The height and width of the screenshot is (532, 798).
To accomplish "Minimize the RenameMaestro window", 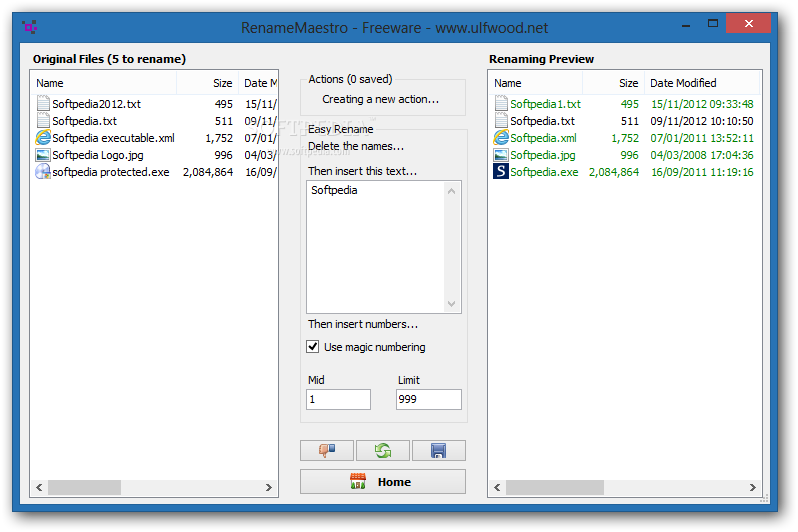I will [x=686, y=24].
